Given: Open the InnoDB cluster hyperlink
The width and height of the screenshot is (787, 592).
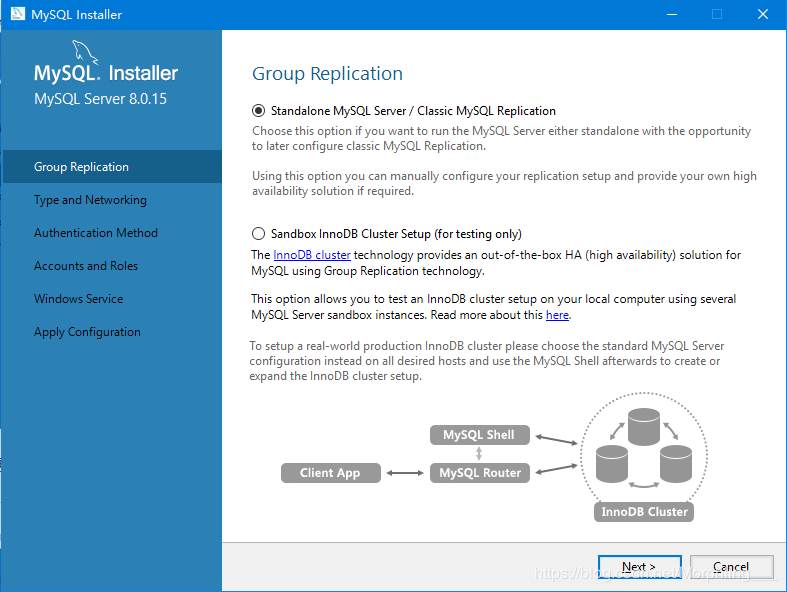Looking at the screenshot, I should coord(312,255).
